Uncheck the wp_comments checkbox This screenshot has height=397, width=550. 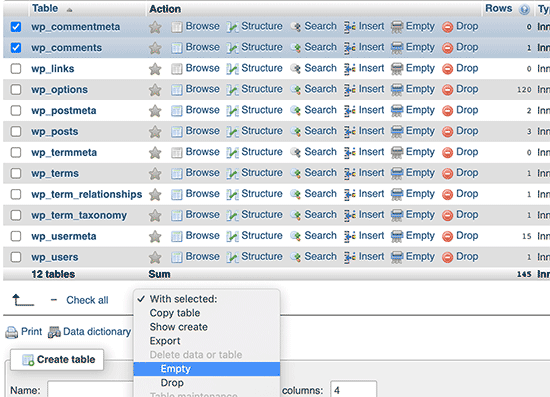[16, 48]
